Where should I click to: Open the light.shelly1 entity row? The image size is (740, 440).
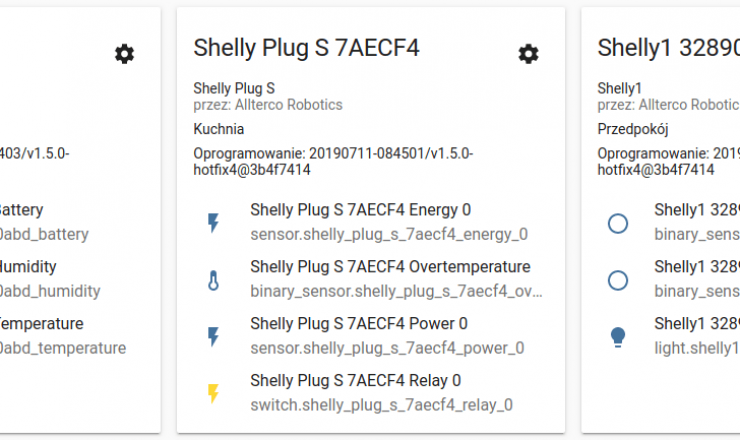[669, 336]
